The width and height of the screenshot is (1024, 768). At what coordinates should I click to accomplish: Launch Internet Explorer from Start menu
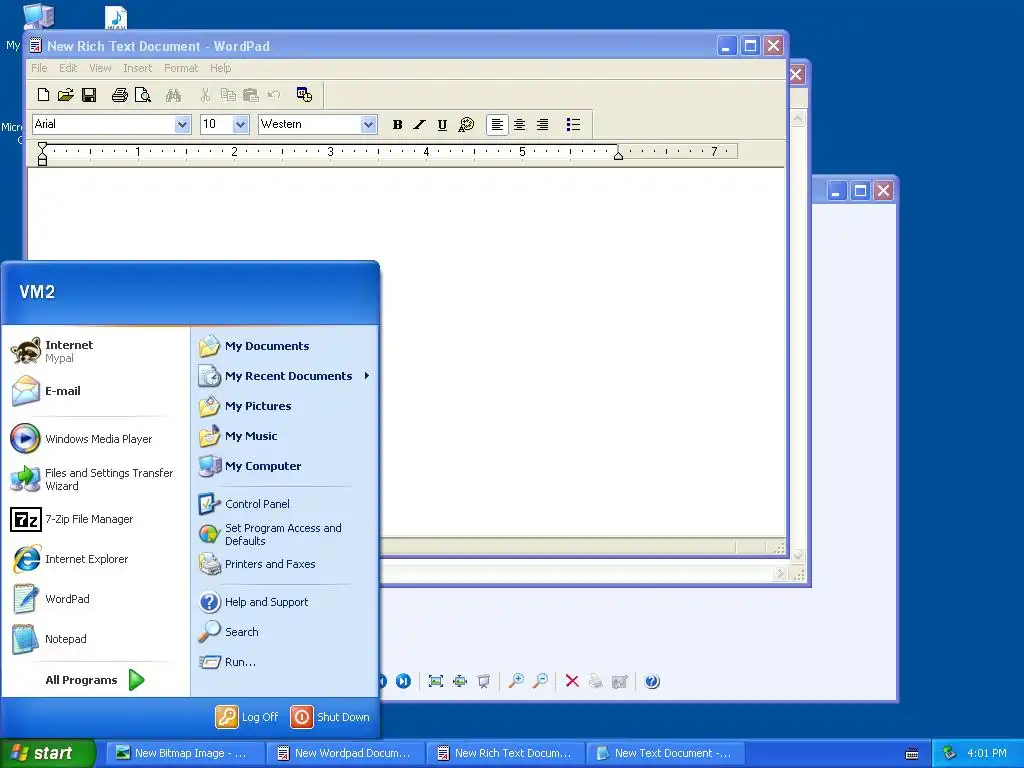(96, 559)
